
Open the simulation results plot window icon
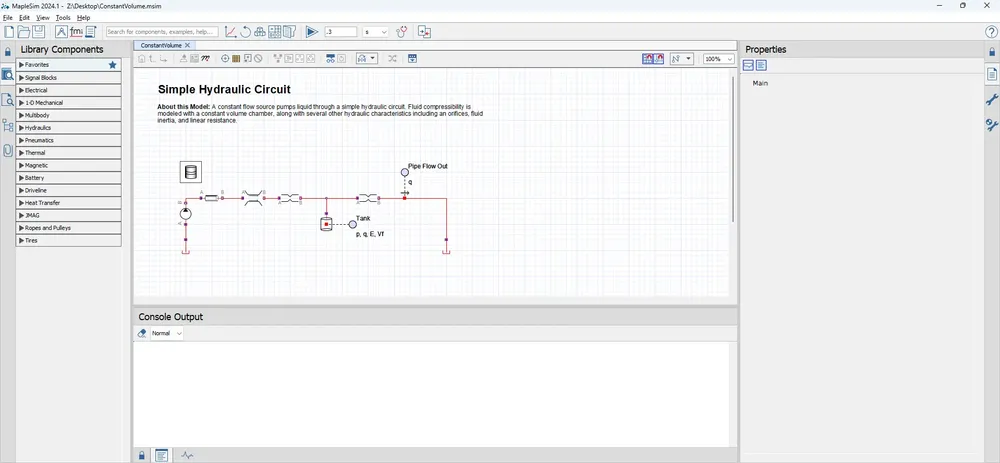coord(231,31)
